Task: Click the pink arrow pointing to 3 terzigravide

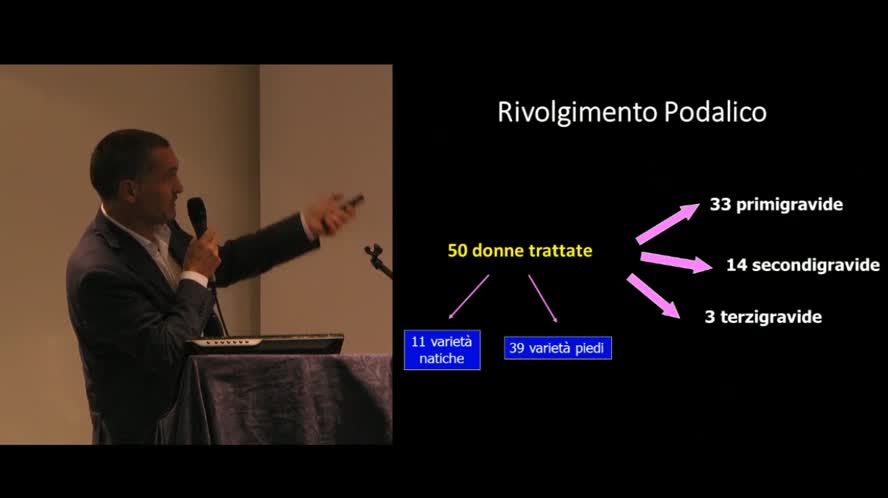Action: pyautogui.click(x=652, y=295)
